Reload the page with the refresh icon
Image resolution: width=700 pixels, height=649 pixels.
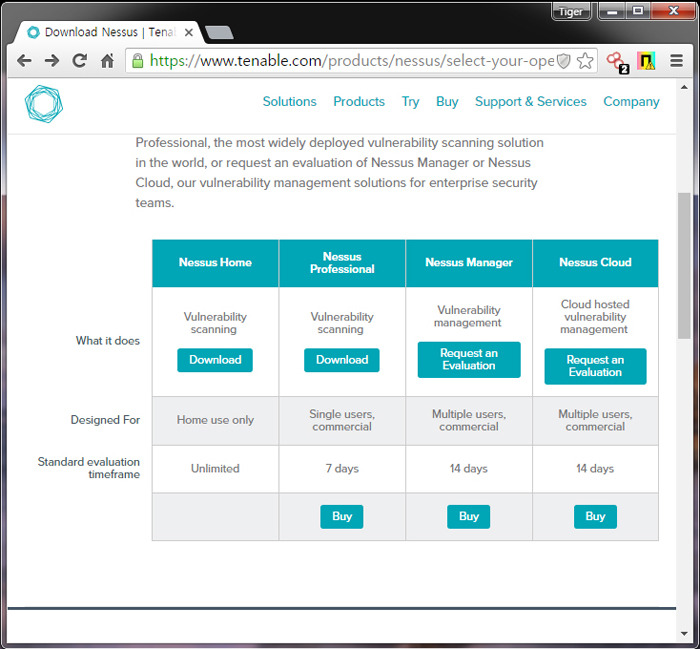79,61
